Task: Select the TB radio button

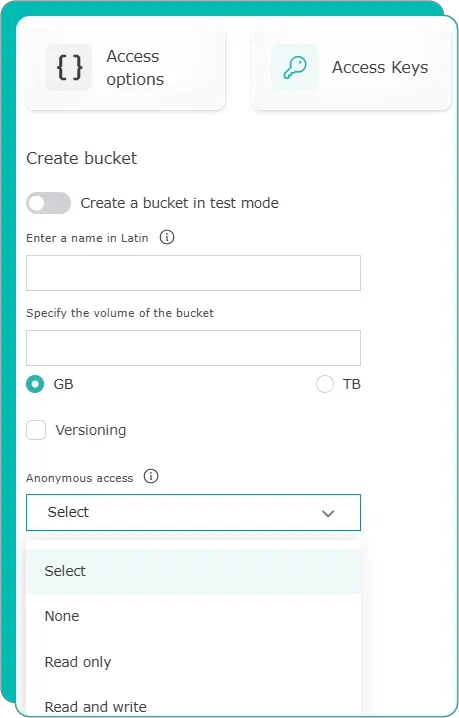Action: click(x=325, y=384)
